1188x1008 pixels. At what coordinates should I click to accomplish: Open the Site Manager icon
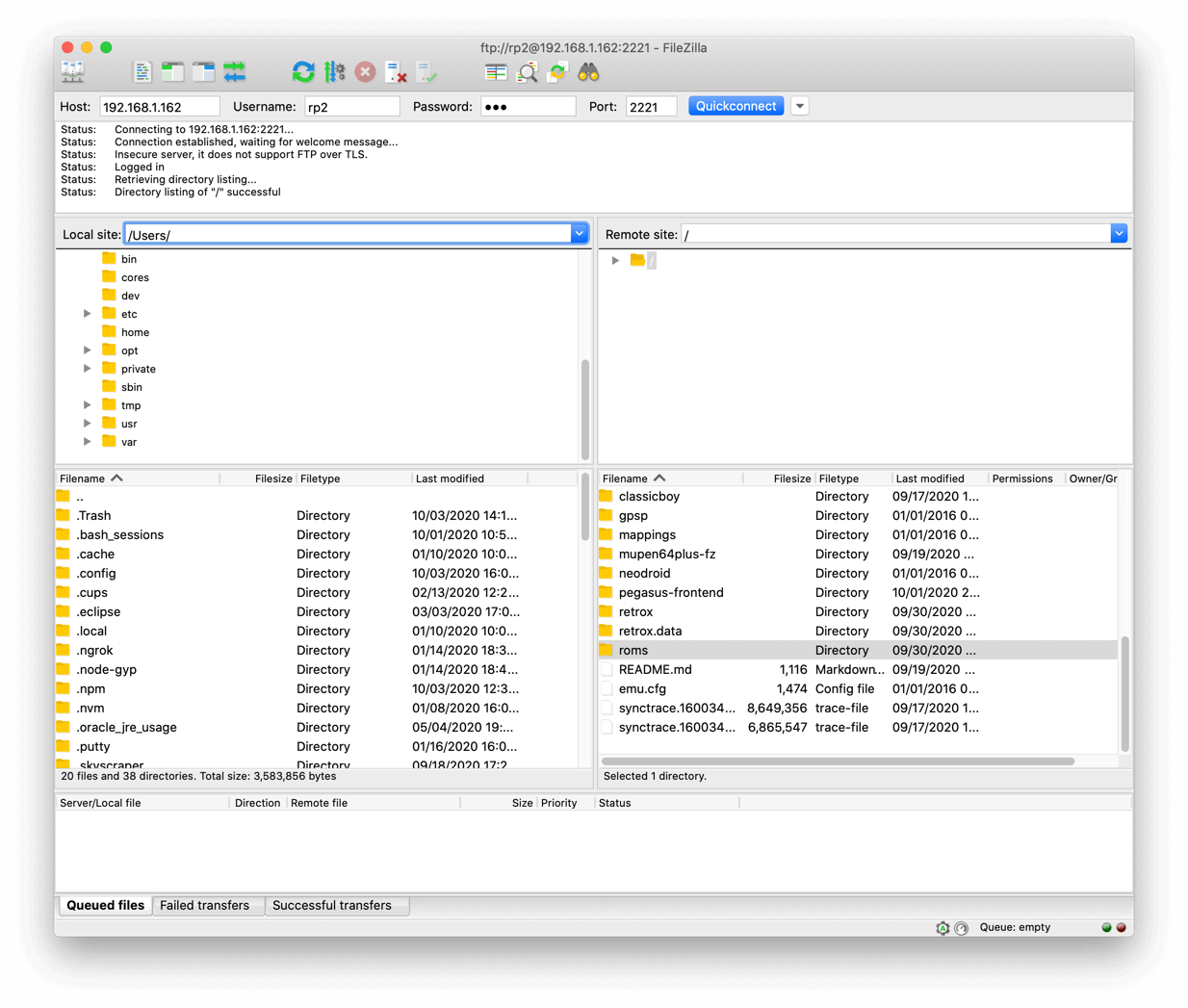[x=73, y=72]
